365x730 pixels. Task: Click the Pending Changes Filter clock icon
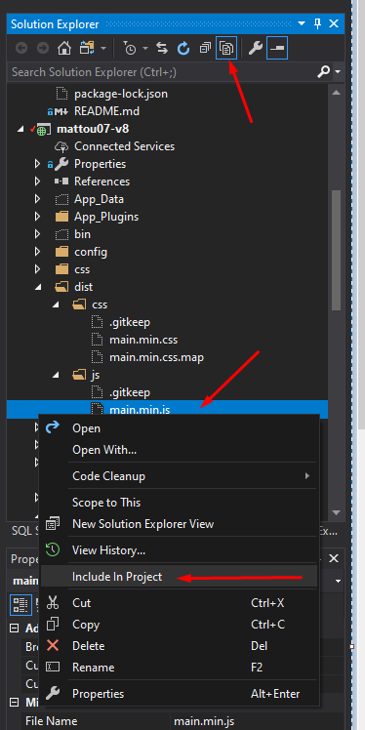[x=130, y=48]
